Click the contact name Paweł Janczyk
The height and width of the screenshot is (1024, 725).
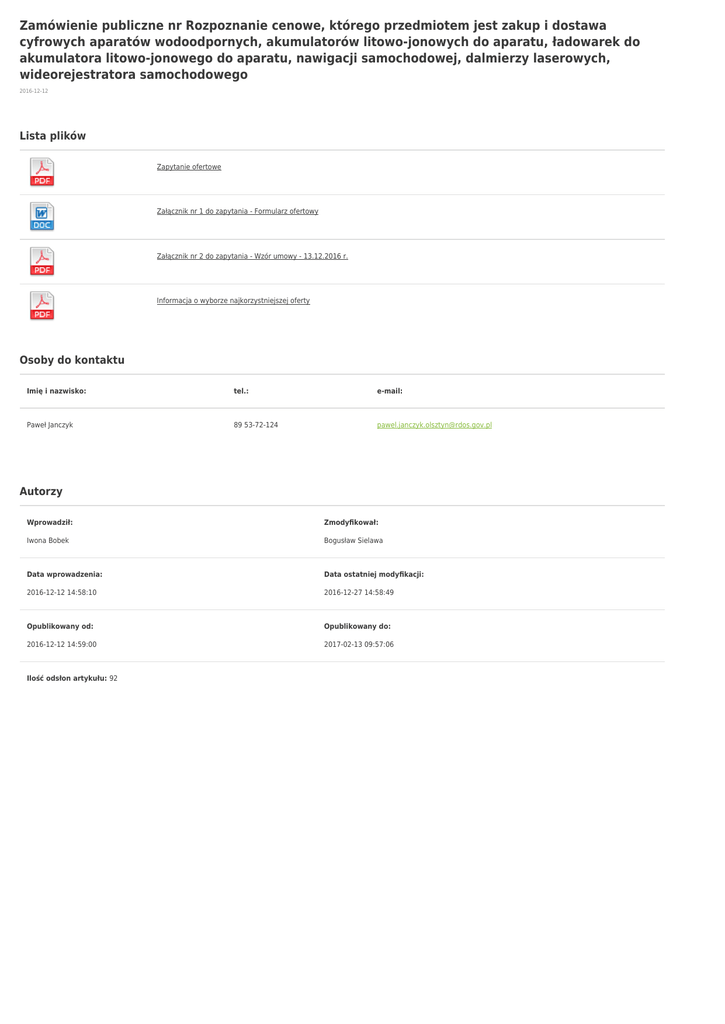(x=50, y=425)
